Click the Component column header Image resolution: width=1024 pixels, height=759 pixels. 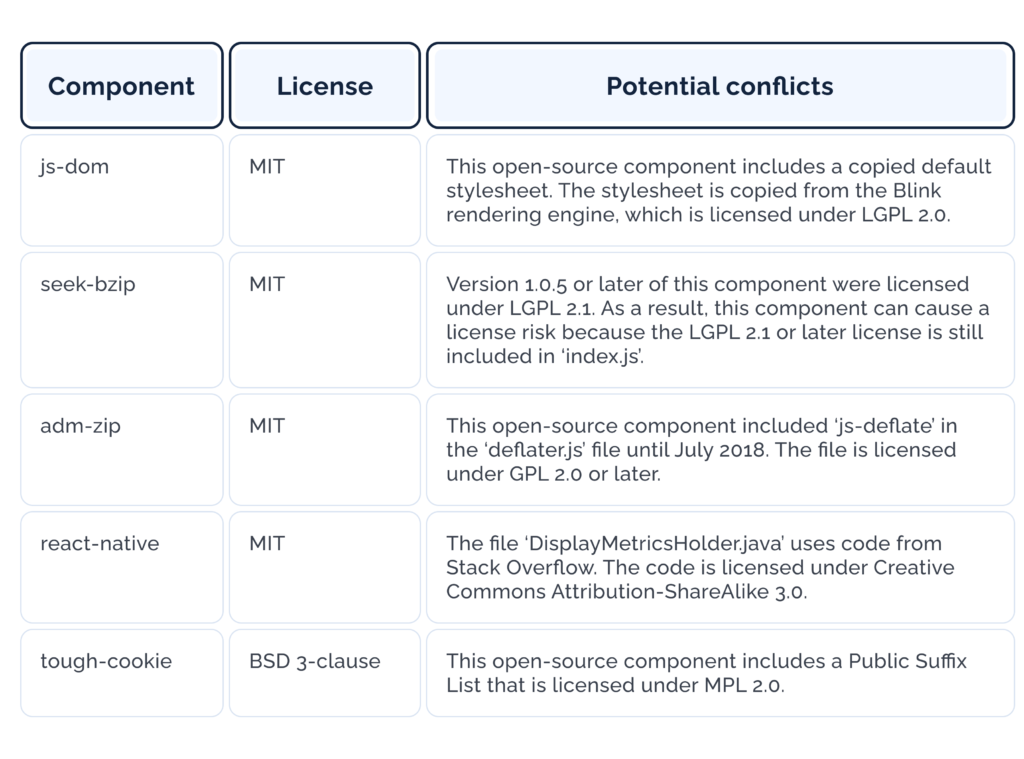pyautogui.click(x=121, y=86)
